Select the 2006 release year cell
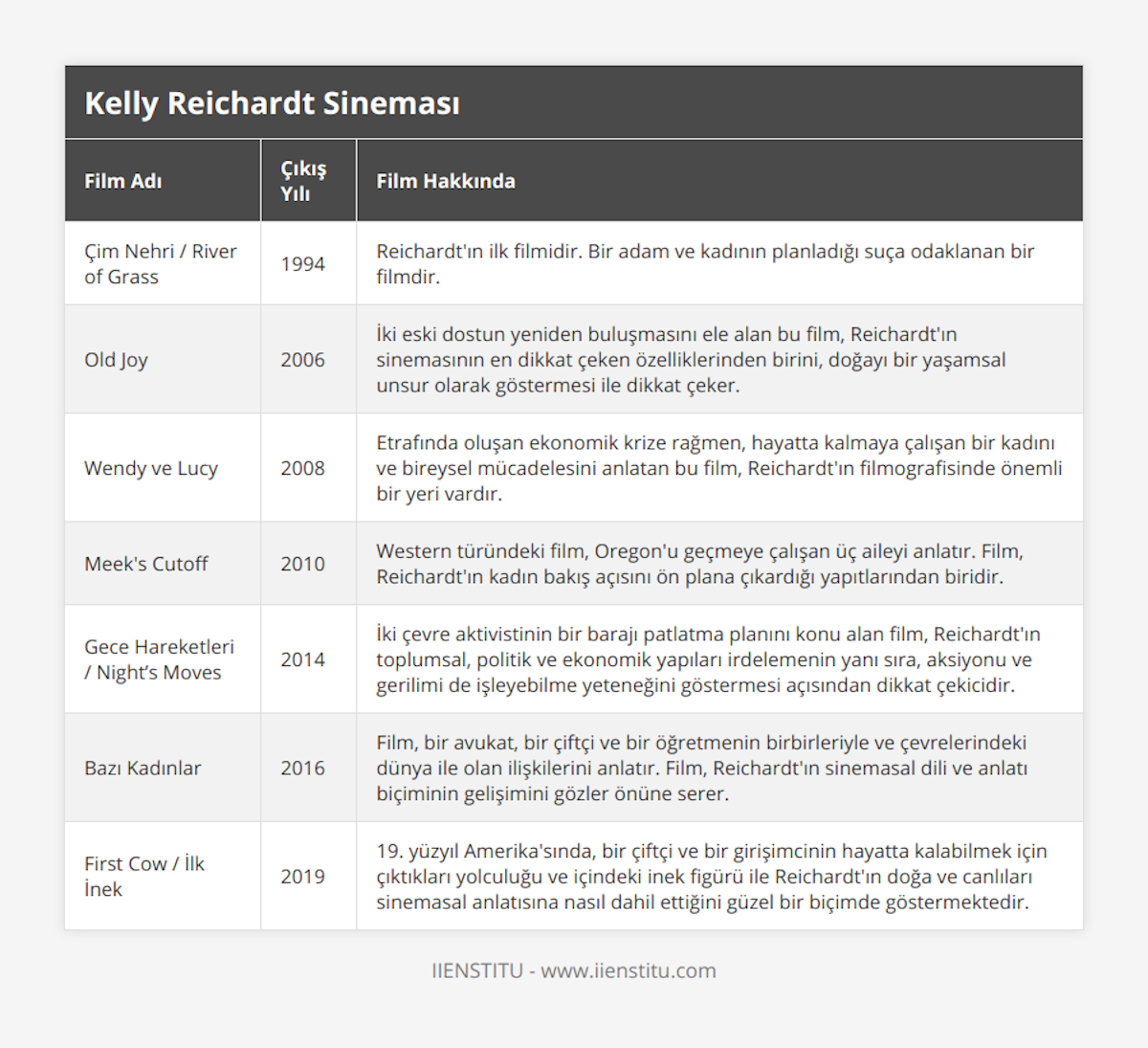This screenshot has width=1148, height=1048. 302,360
